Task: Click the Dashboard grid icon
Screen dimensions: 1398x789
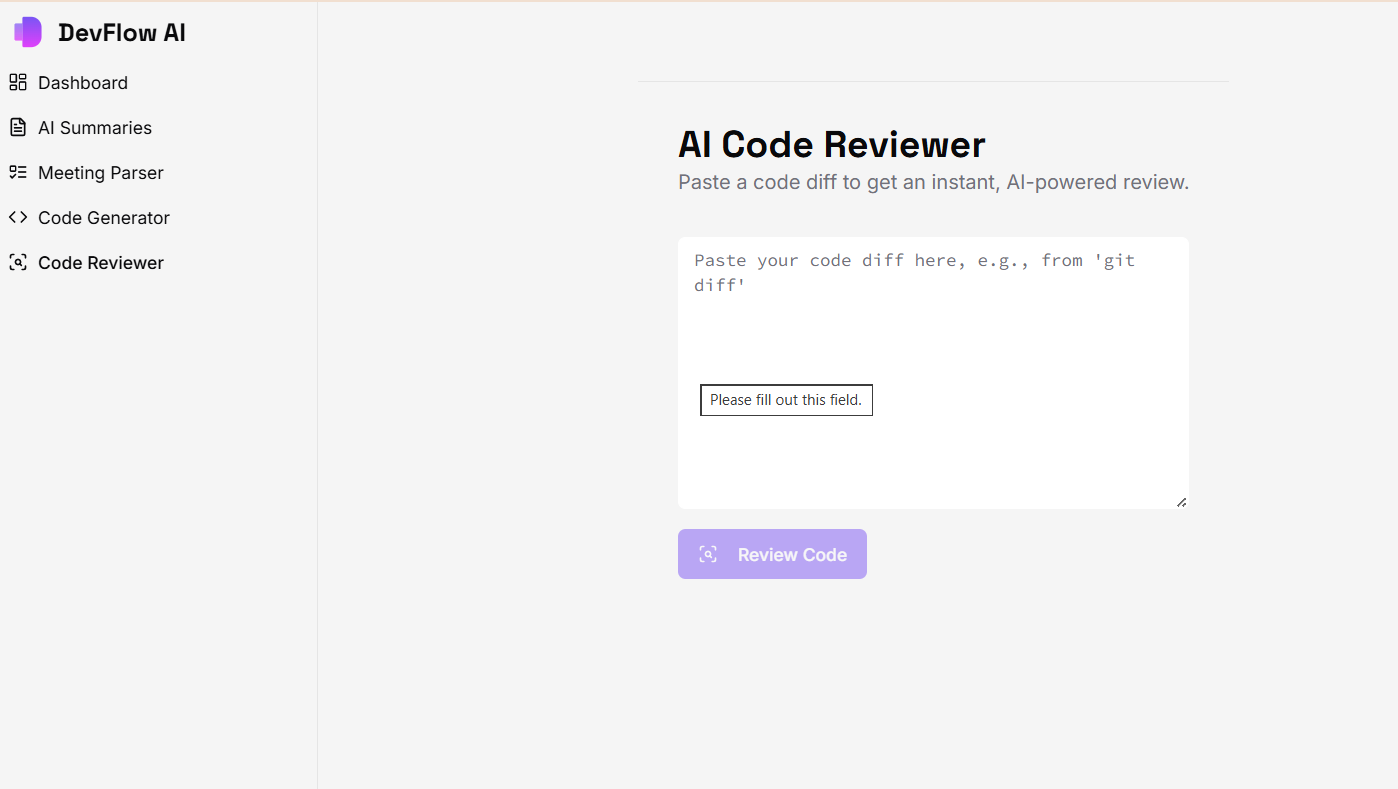Action: click(17, 82)
